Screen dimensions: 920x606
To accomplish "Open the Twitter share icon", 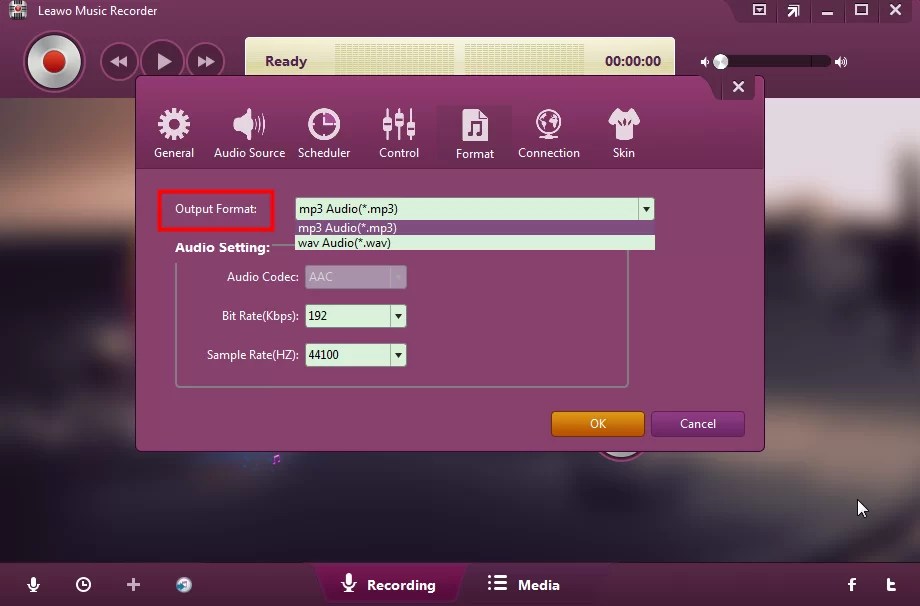I will tap(891, 584).
